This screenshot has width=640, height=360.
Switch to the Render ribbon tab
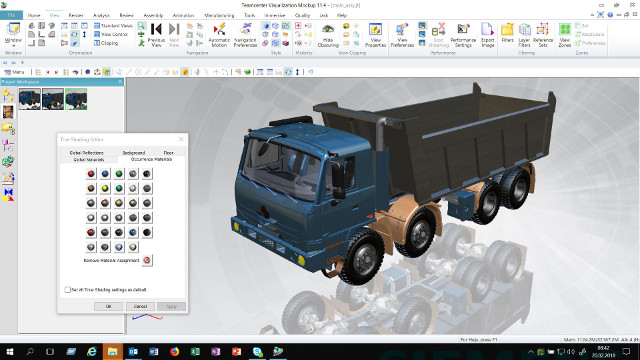pyautogui.click(x=76, y=15)
